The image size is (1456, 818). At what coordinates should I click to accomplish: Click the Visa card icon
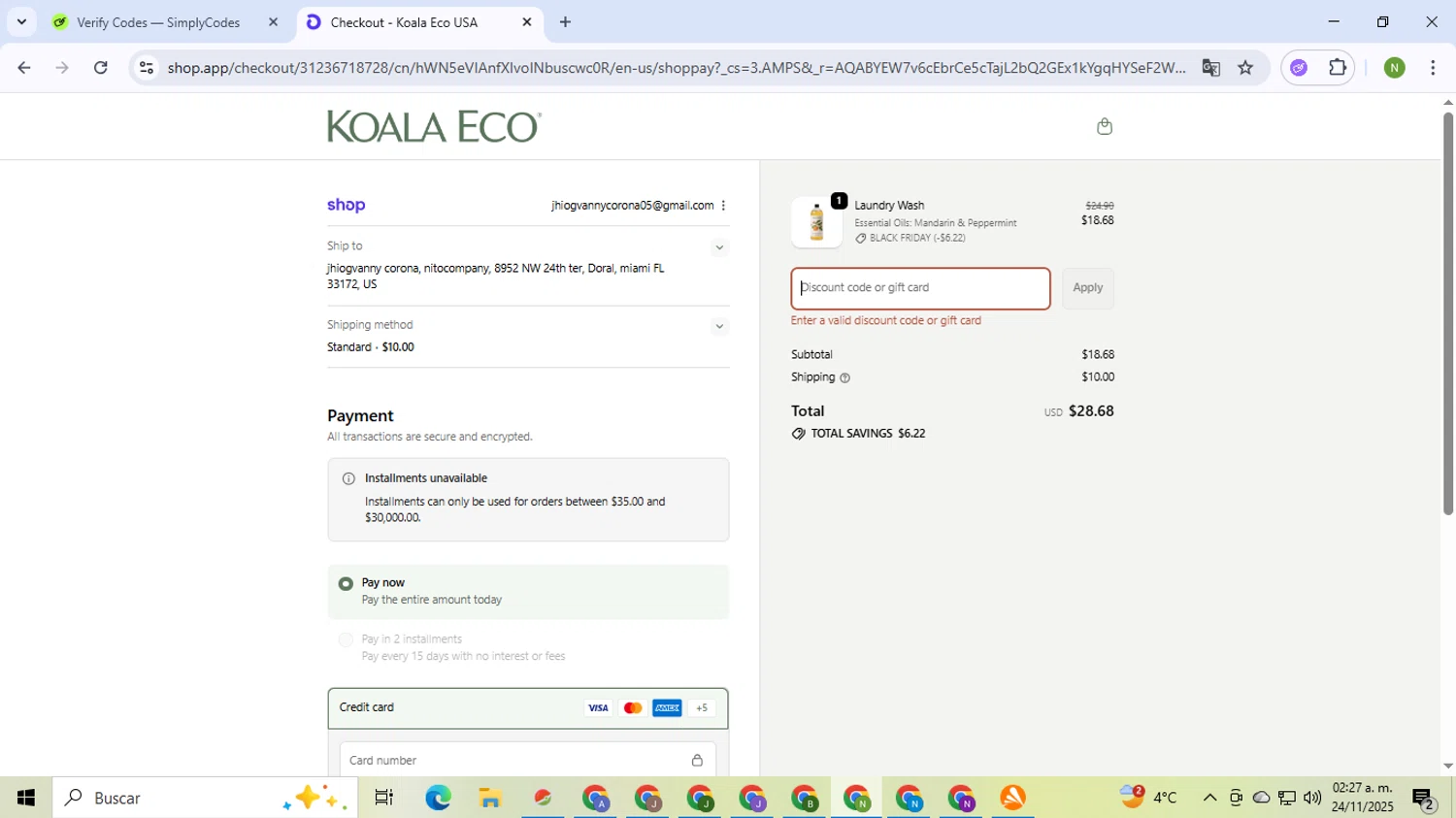(x=598, y=707)
